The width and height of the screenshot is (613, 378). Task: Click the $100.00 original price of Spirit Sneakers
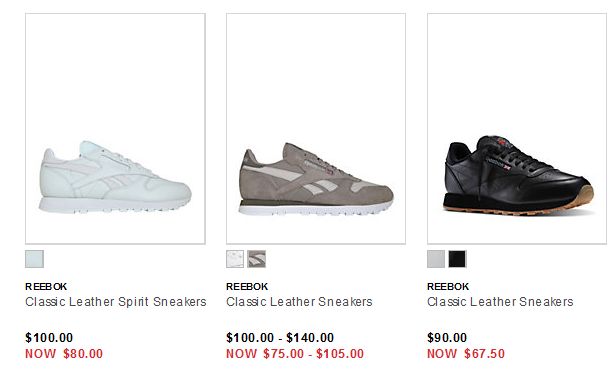click(x=49, y=337)
